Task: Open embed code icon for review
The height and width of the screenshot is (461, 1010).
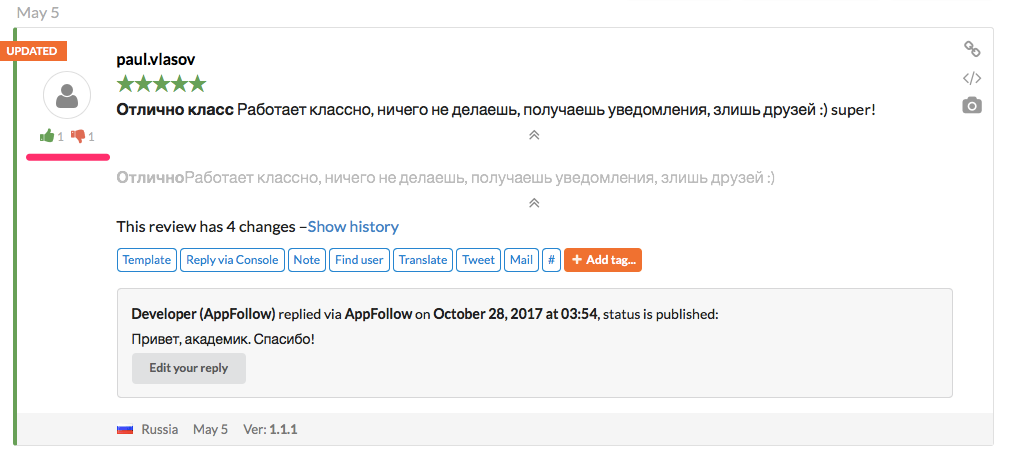Action: pyautogui.click(x=971, y=78)
